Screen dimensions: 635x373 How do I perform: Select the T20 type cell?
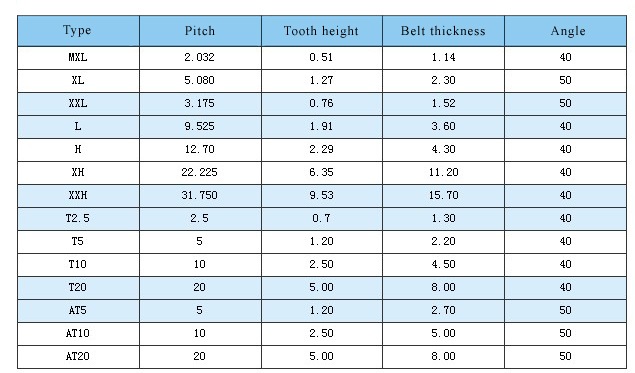(x=79, y=288)
